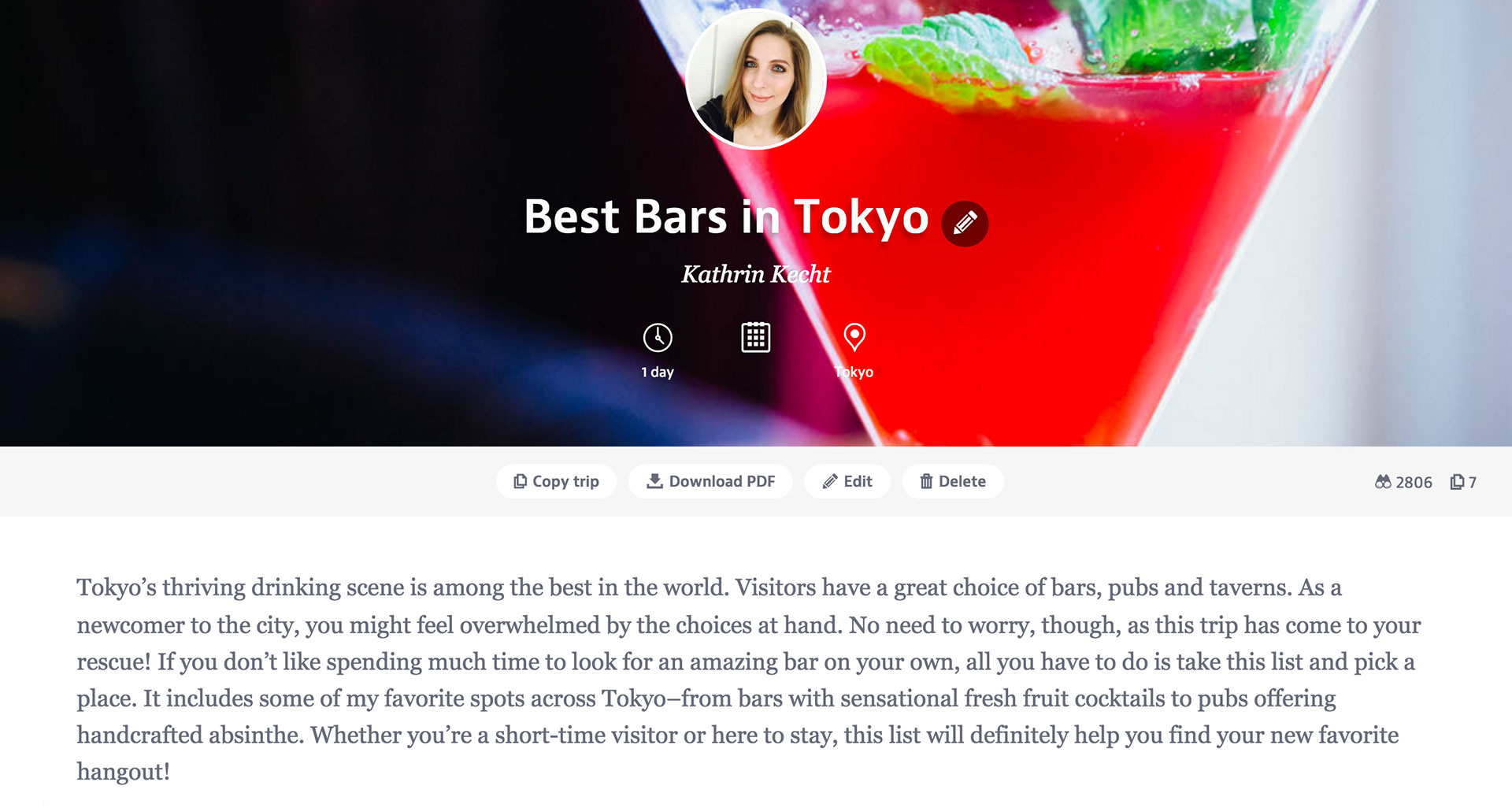Image resolution: width=1512 pixels, height=808 pixels.
Task: Click the pencil icon inside the Edit button
Action: click(x=830, y=481)
